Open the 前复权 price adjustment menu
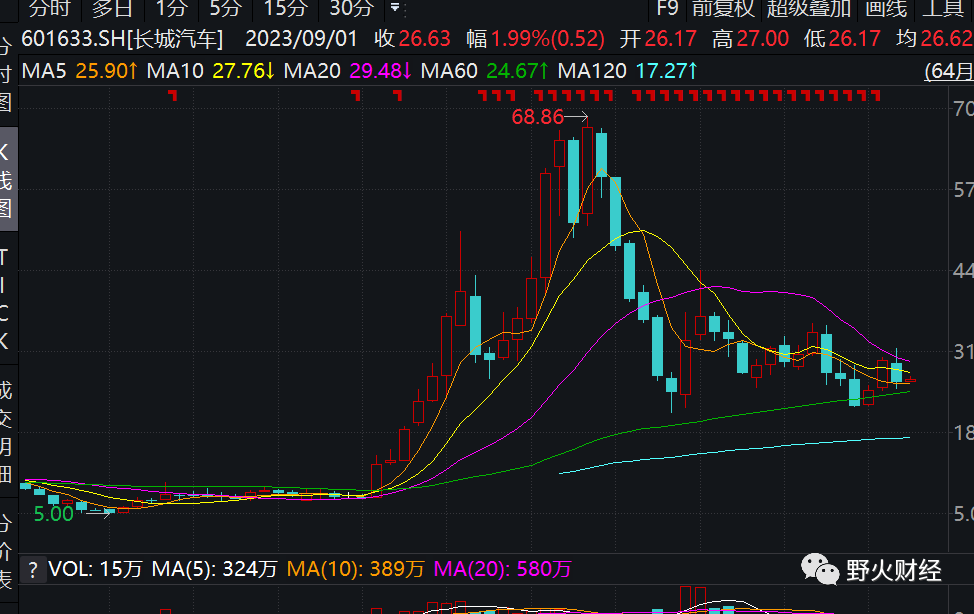 pyautogui.click(x=723, y=9)
